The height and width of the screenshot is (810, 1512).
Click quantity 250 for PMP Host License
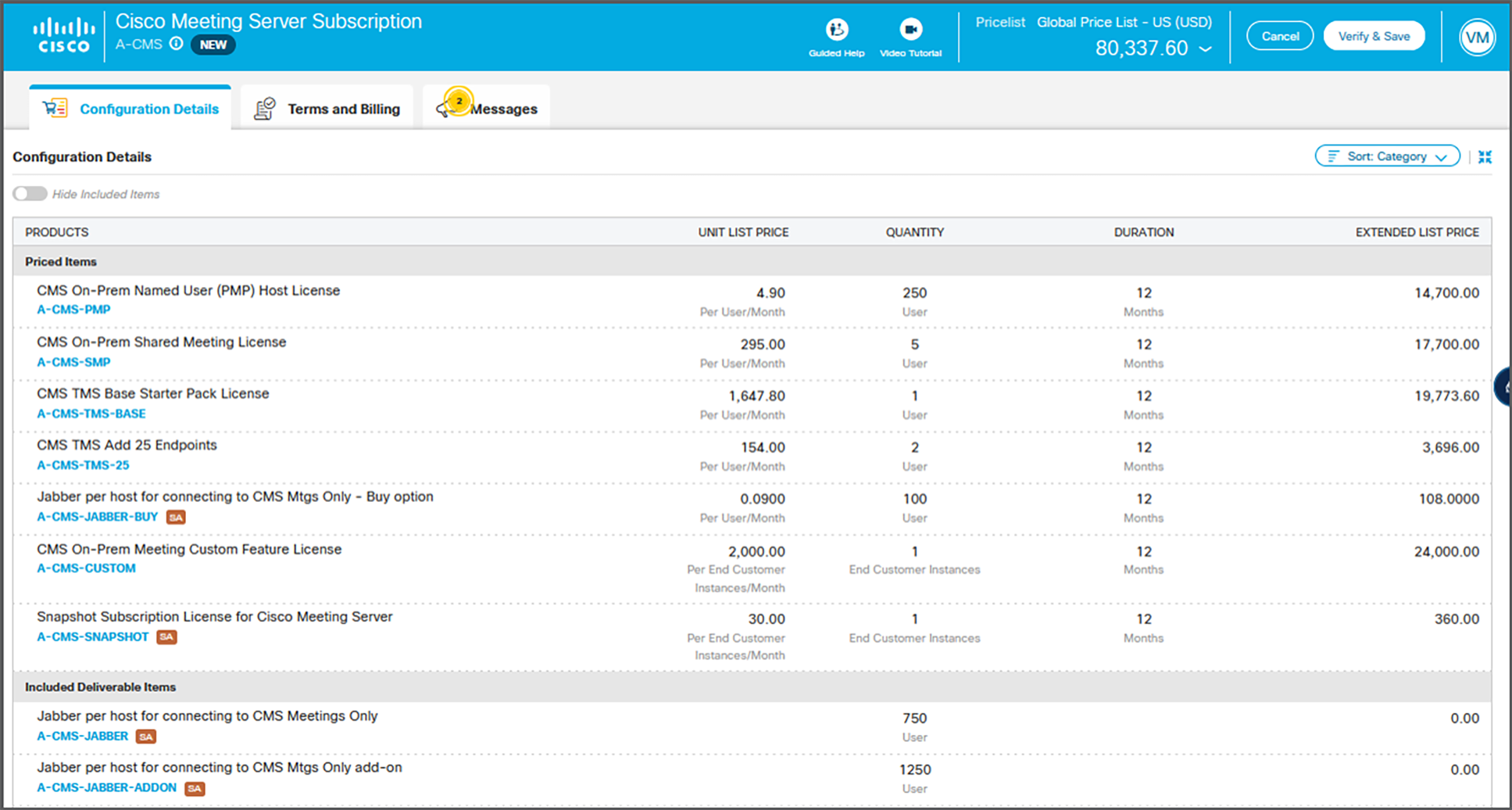pos(914,293)
